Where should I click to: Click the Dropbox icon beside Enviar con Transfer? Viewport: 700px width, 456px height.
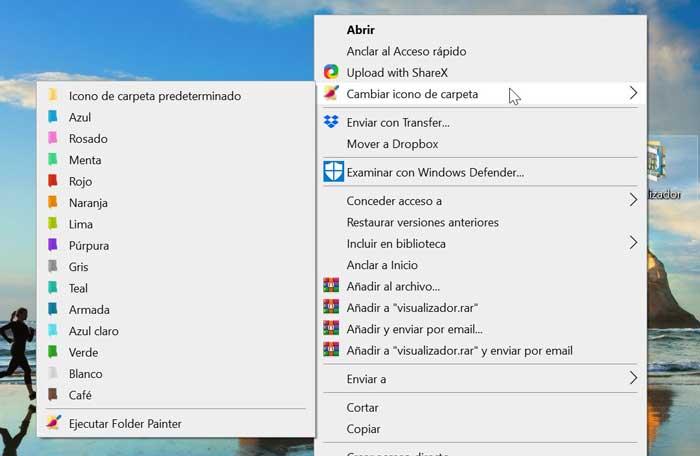click(331, 122)
